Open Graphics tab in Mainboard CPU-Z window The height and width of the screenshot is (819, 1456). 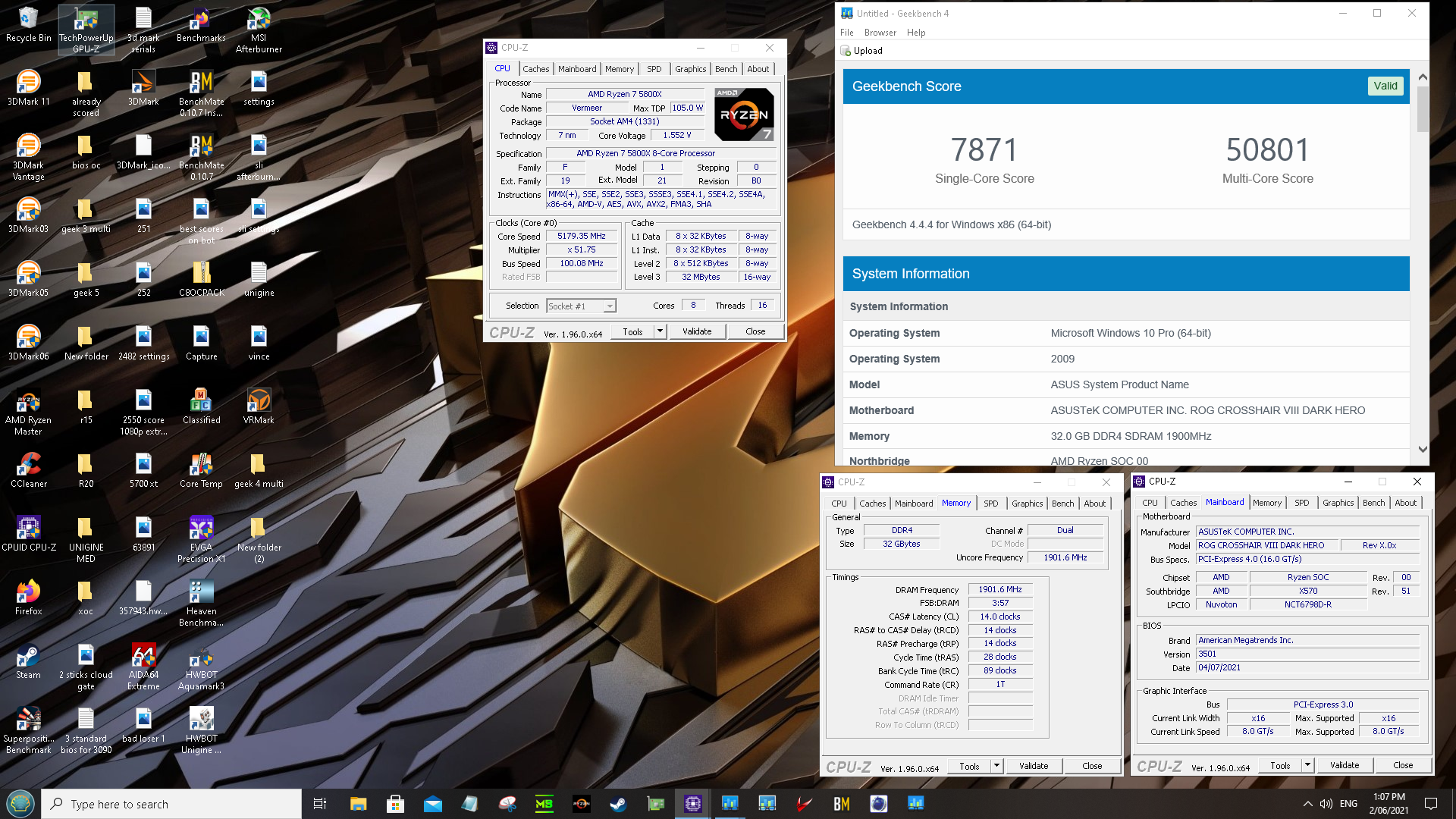(x=1338, y=503)
